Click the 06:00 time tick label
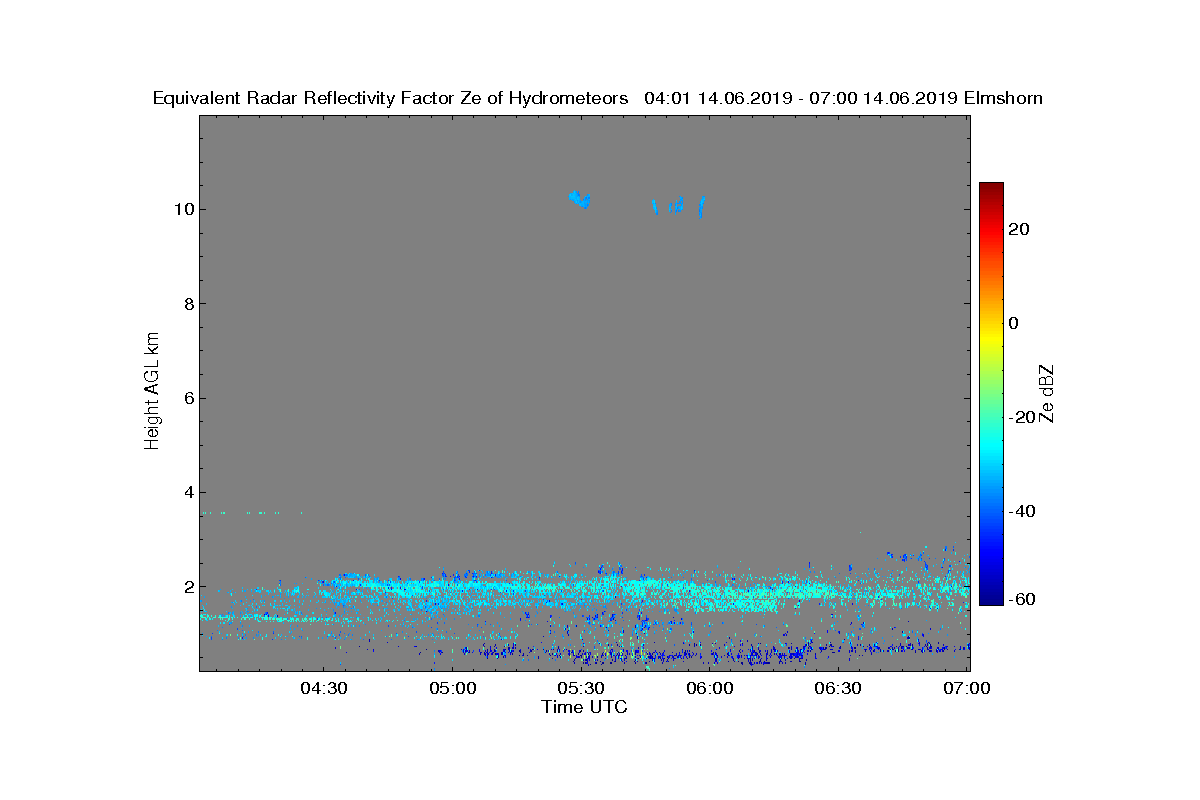 click(710, 689)
